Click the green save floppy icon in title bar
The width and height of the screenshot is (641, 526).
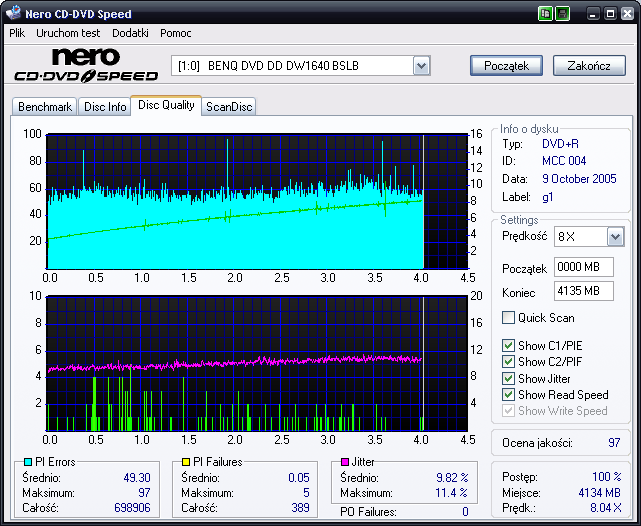tap(563, 13)
